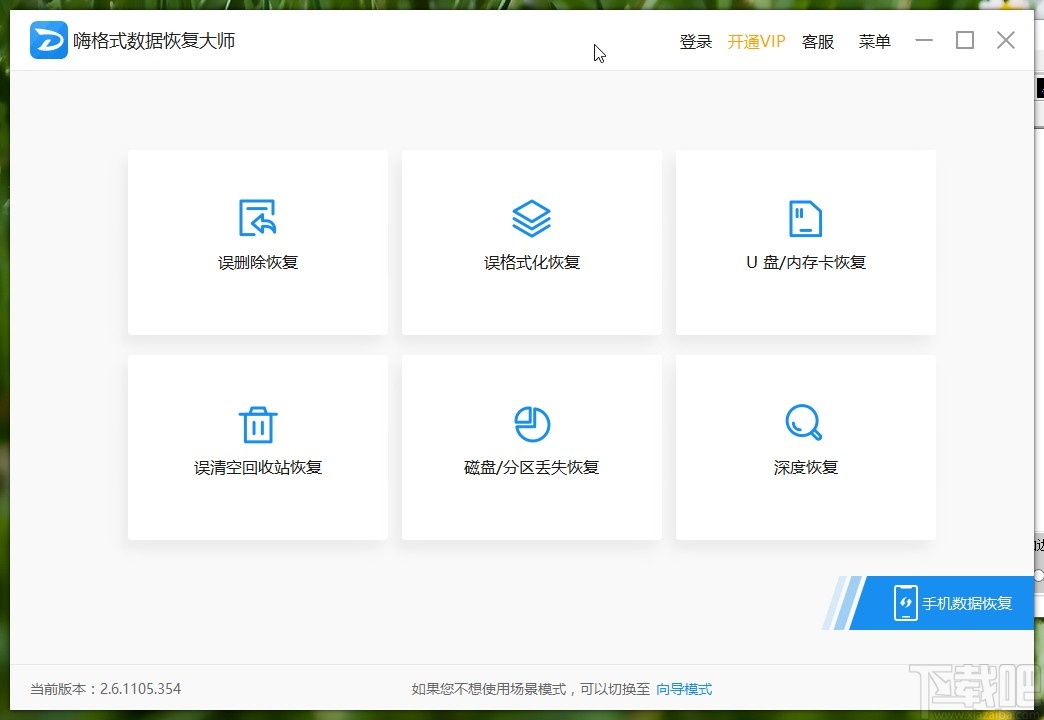Click the 磁盘/分区丢失恢复 pie chart icon
Viewport: 1044px width, 720px height.
532,424
